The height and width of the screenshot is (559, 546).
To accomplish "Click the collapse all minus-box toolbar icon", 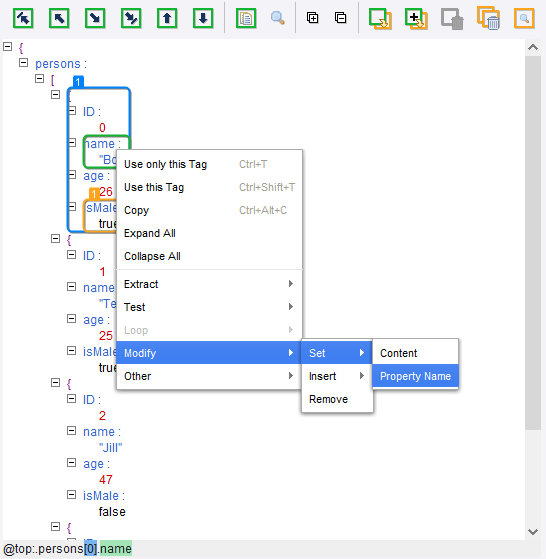I will pos(341,17).
